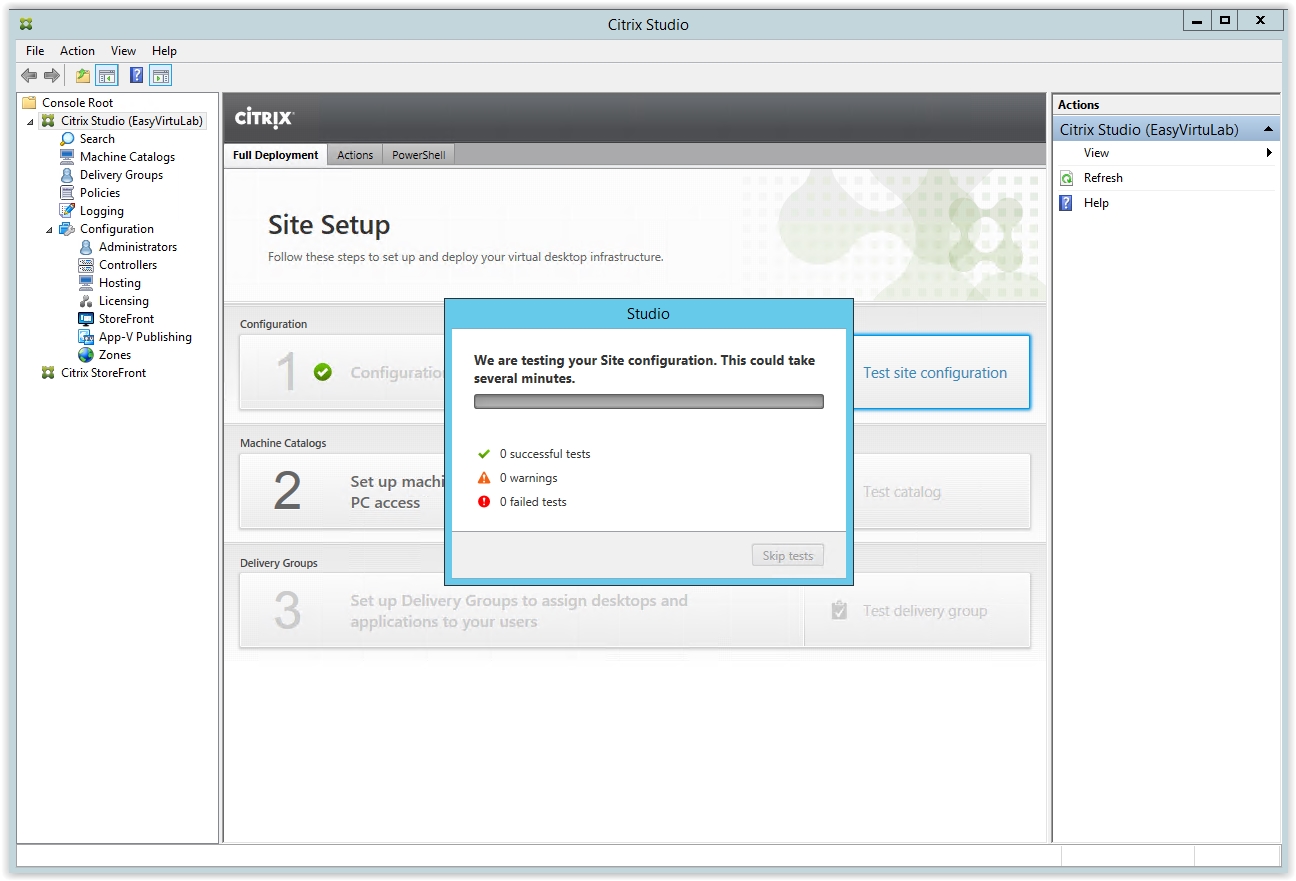Screen dimensions: 1296x881
Task: Click the Refresh icon in Actions pane
Action: (1066, 178)
